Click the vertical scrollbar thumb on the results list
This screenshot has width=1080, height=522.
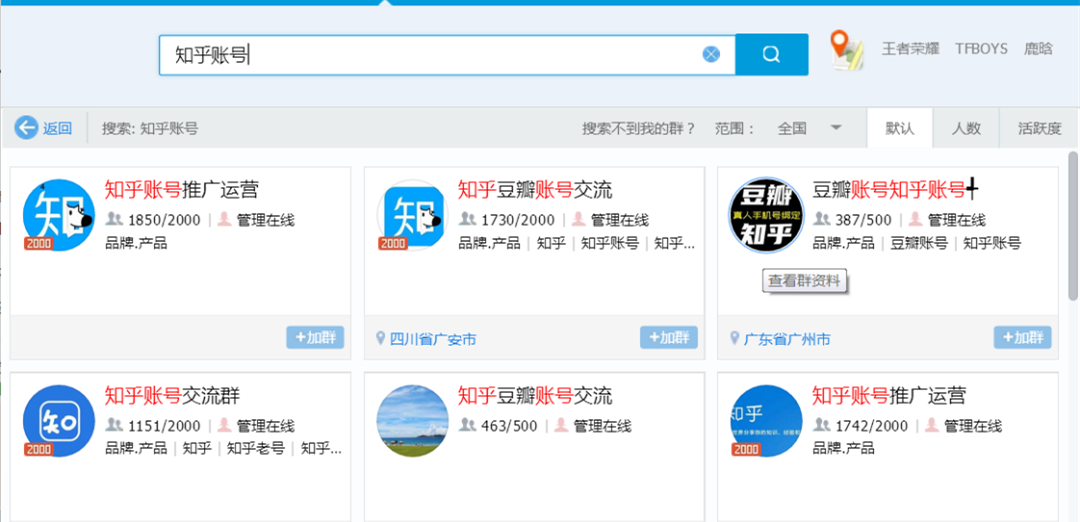(x=1073, y=225)
